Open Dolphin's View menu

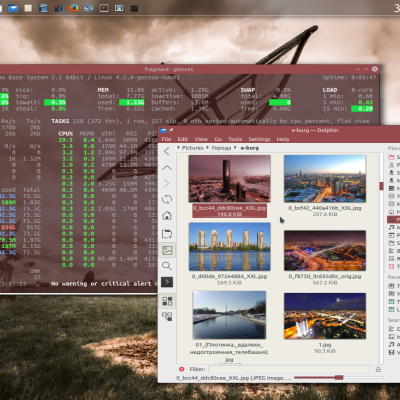(201, 139)
